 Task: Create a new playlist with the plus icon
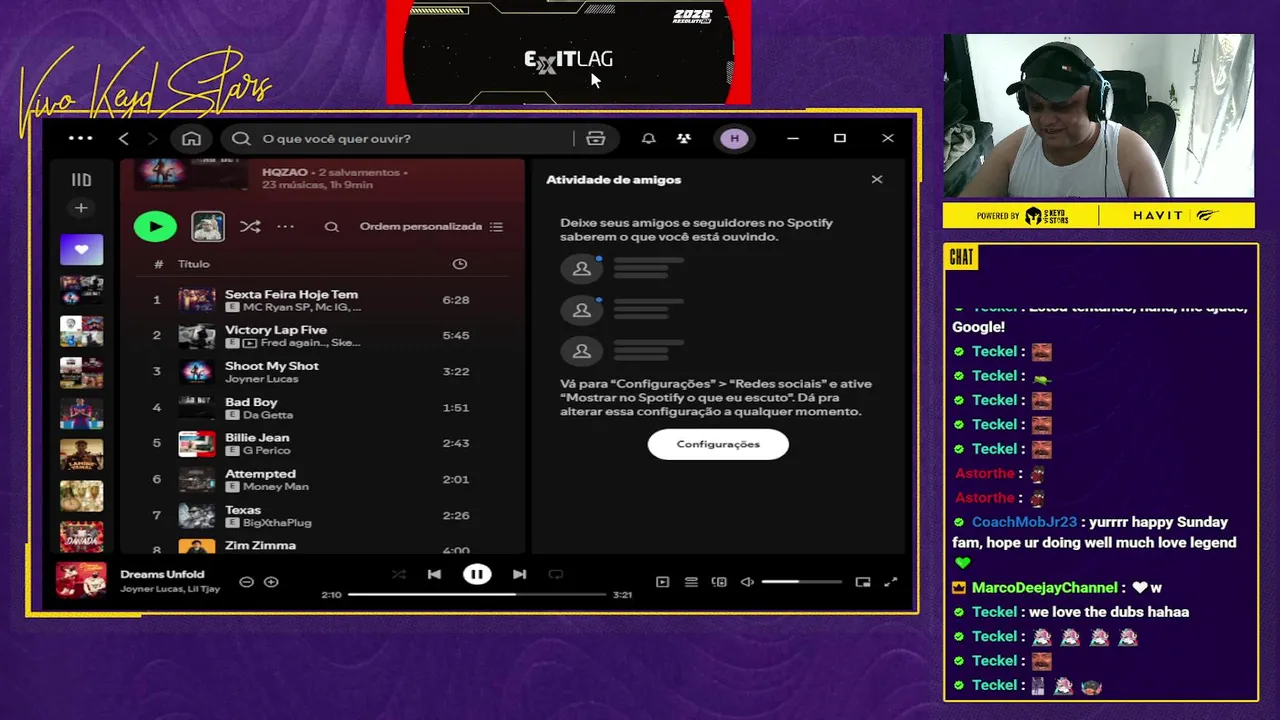pyautogui.click(x=81, y=208)
